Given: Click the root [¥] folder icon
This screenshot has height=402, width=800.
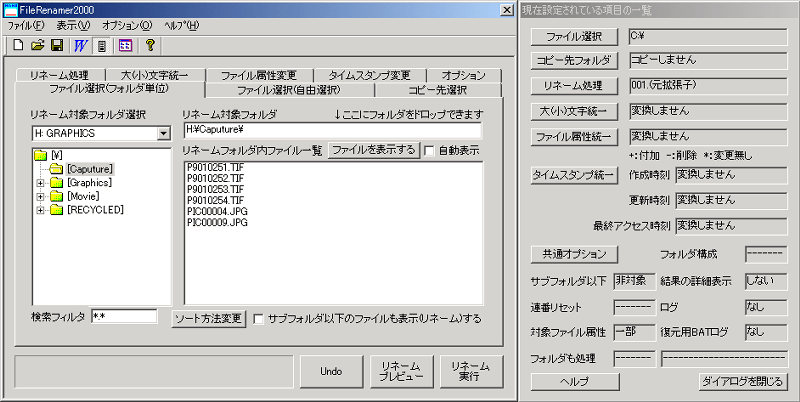Looking at the screenshot, I should 40,155.
